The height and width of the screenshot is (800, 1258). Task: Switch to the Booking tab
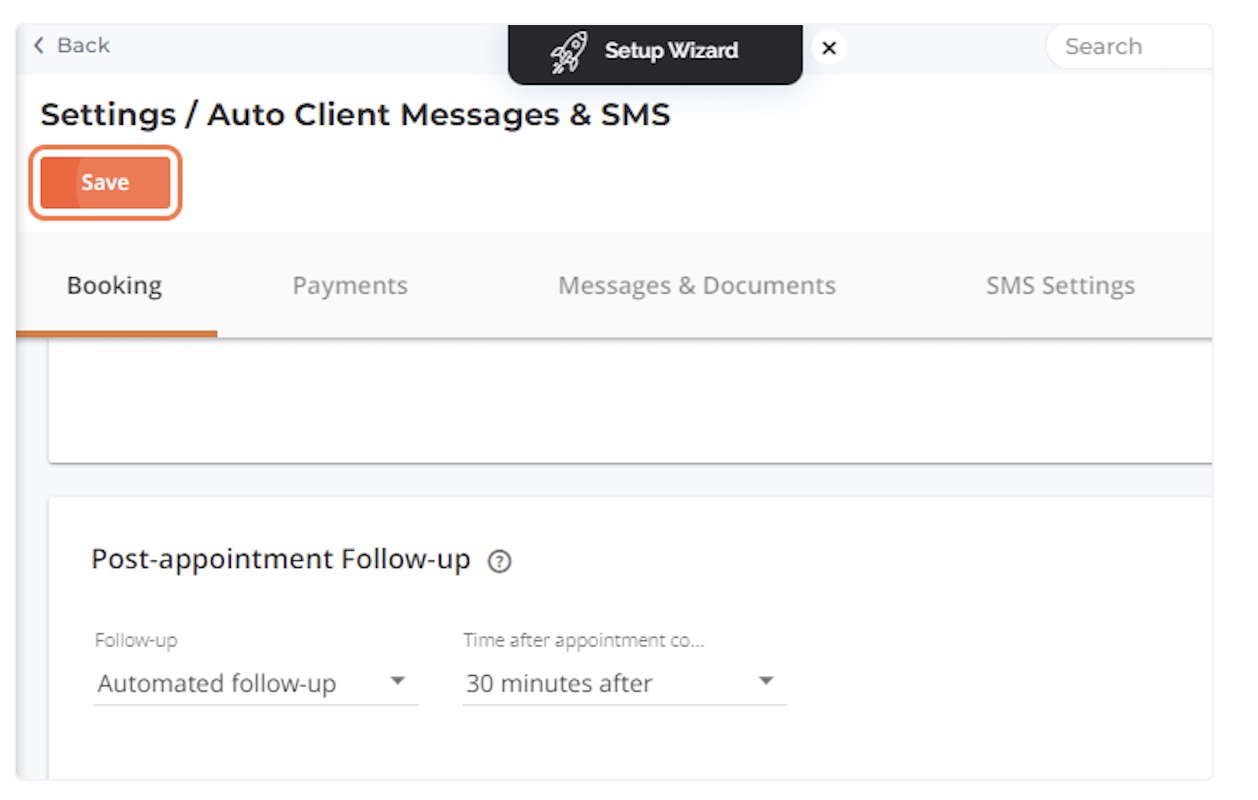click(x=114, y=286)
